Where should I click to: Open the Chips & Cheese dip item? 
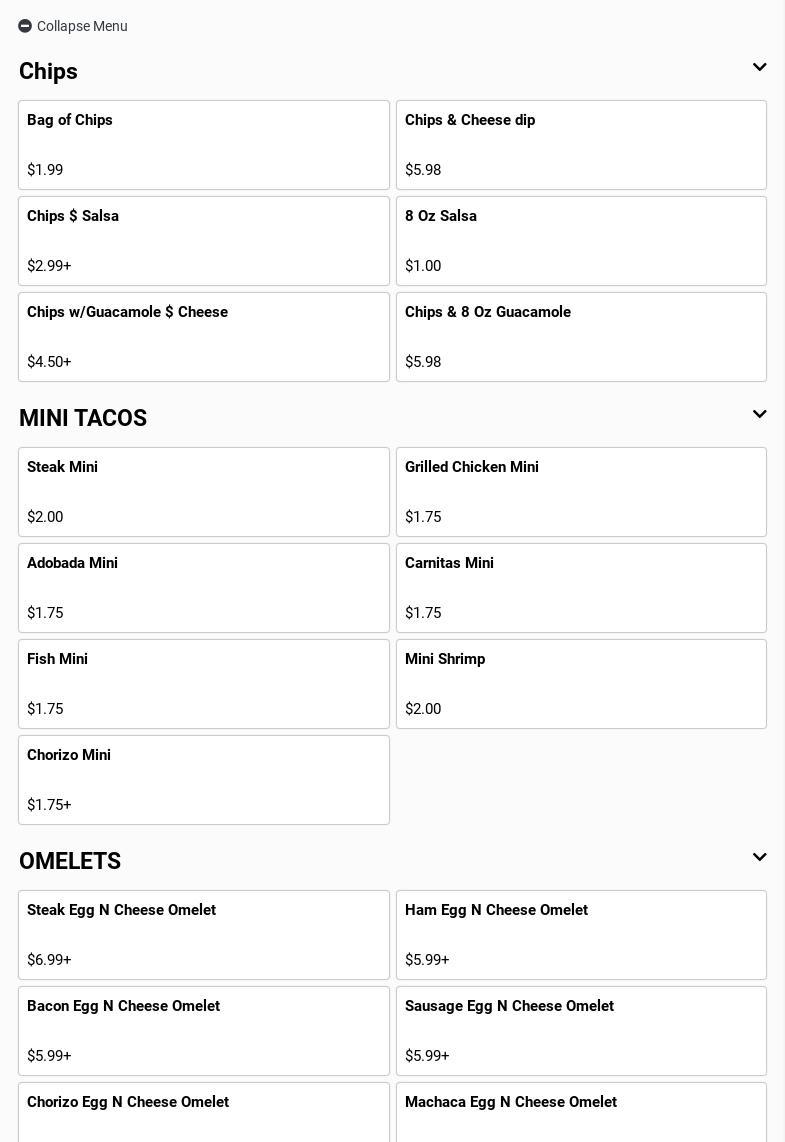tap(581, 145)
